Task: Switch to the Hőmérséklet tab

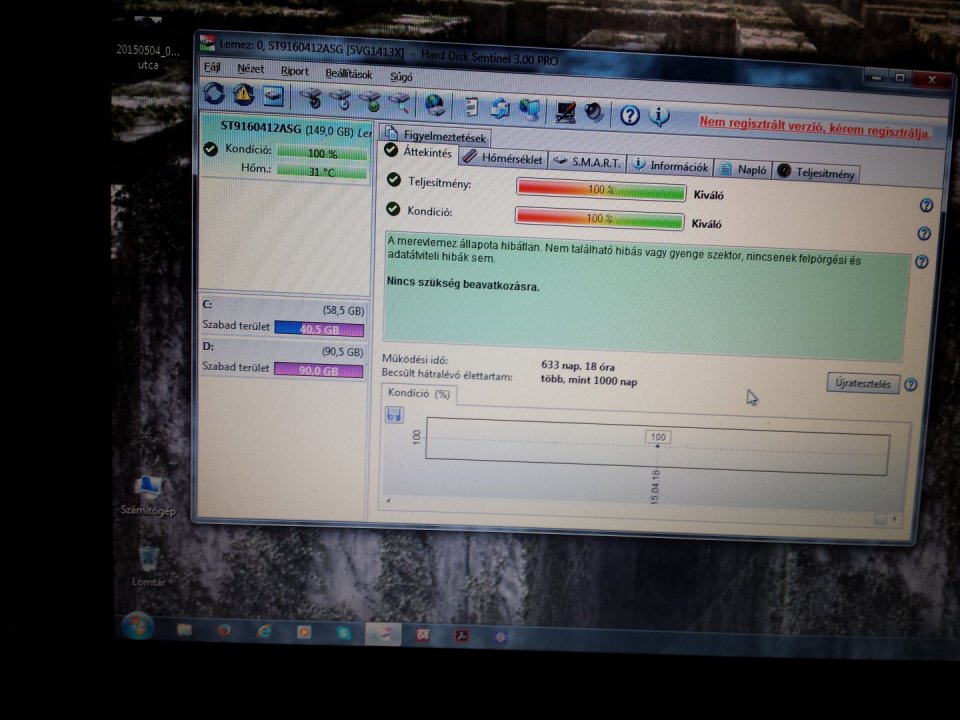Action: click(x=503, y=158)
